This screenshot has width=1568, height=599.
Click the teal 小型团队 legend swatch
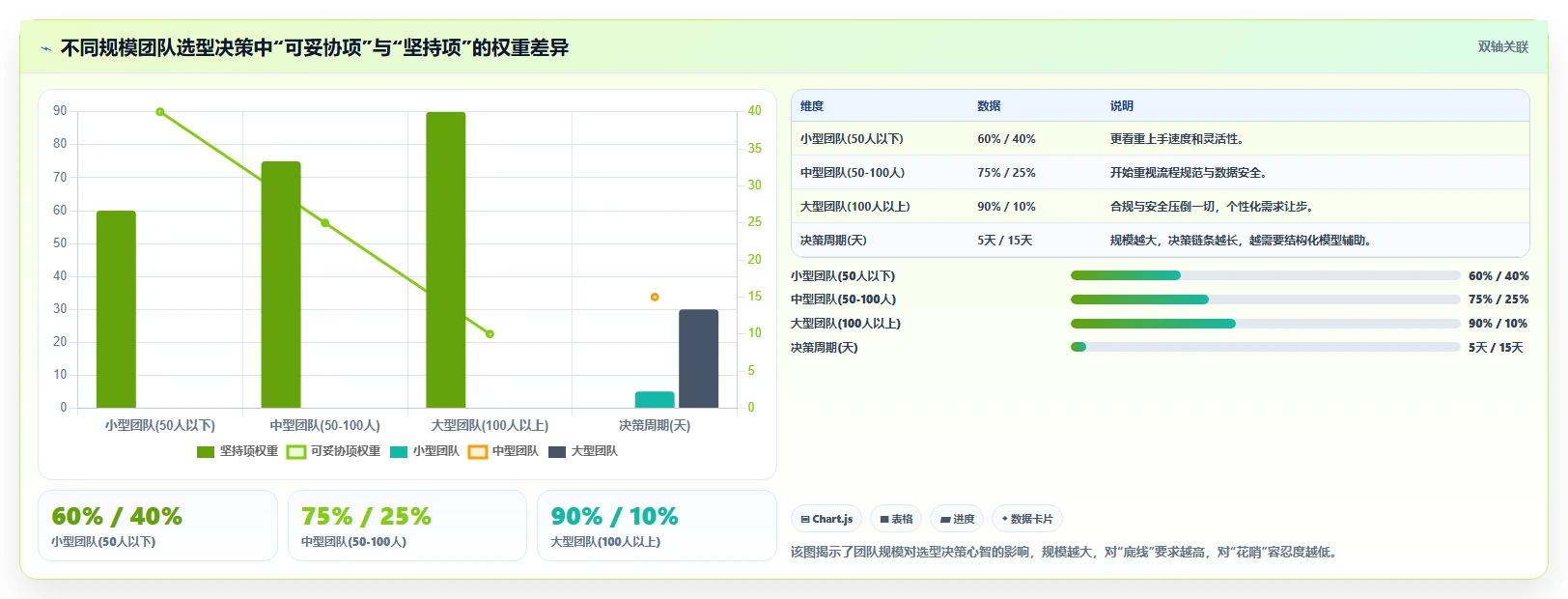pos(399,452)
